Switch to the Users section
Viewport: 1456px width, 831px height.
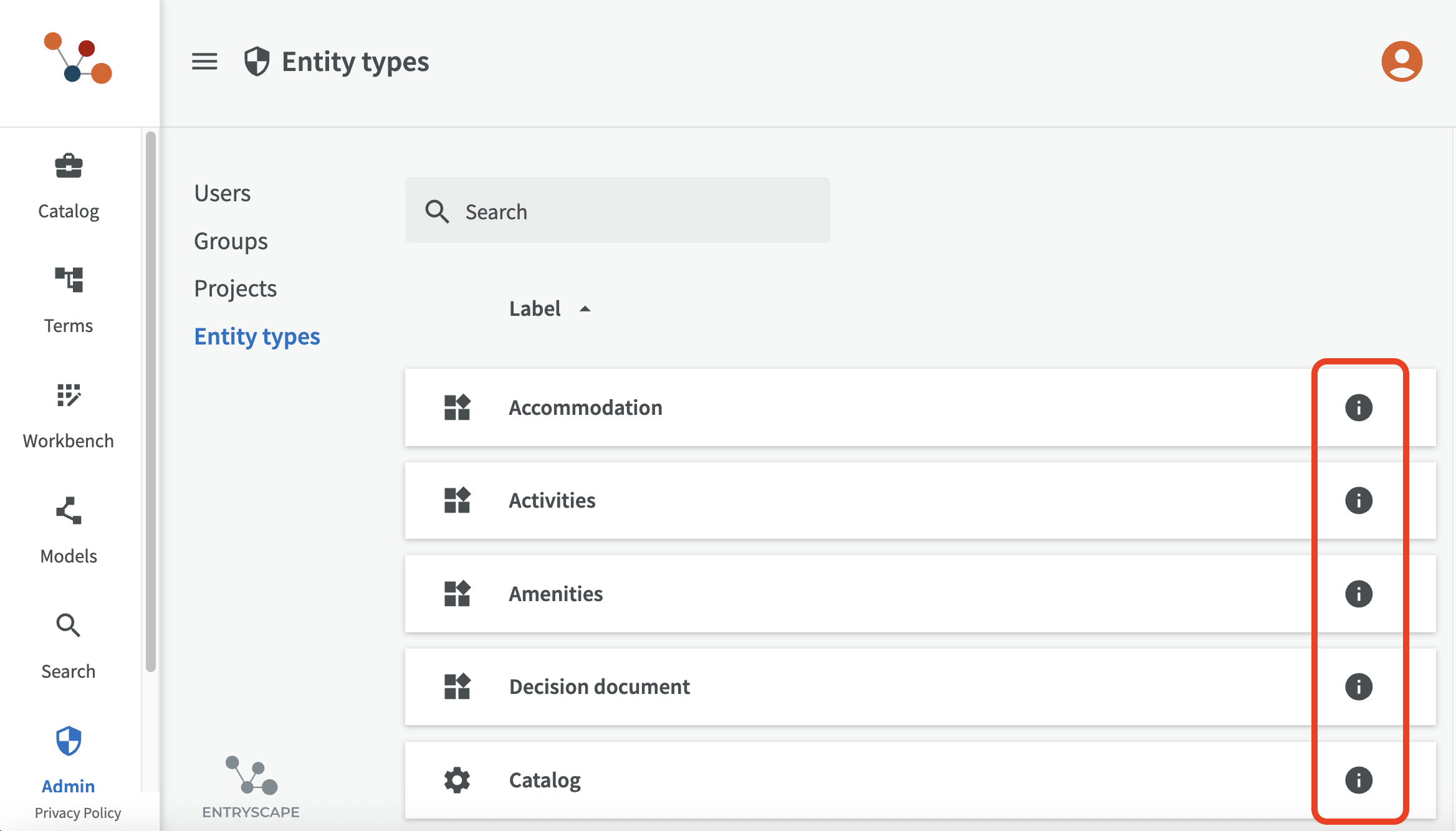point(223,193)
